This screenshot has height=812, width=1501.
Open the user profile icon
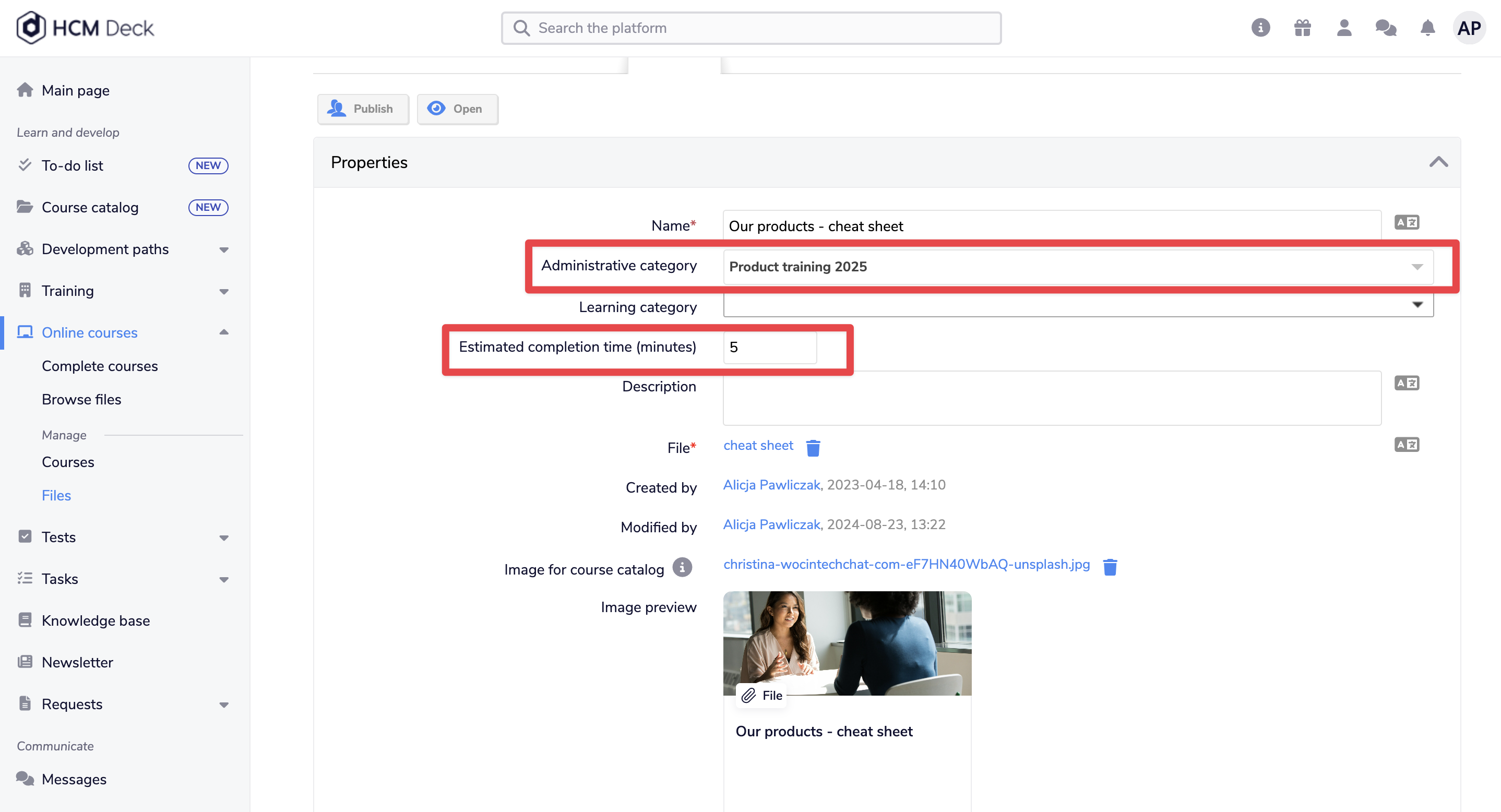click(1344, 28)
